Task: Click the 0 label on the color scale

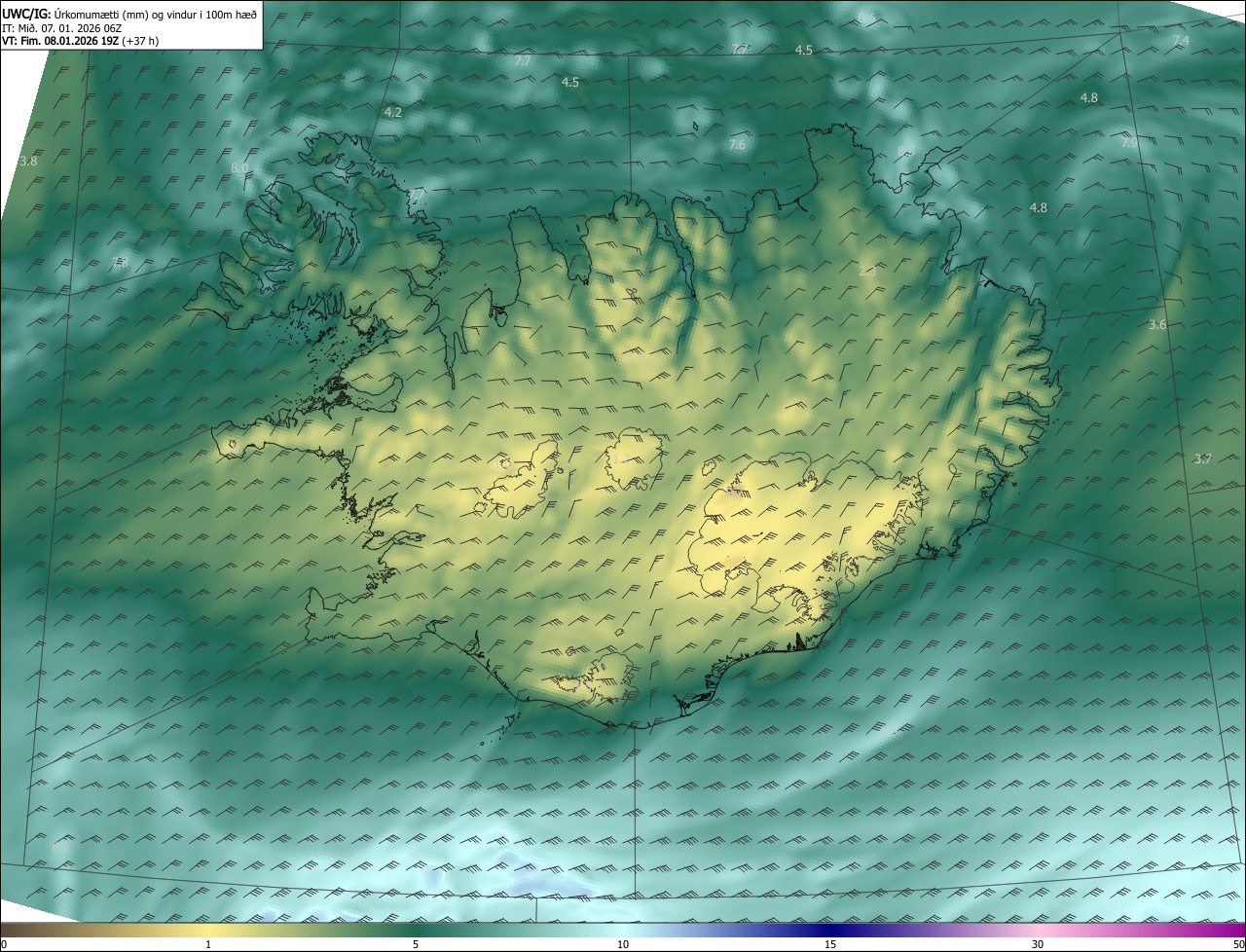Action: tap(4, 944)
